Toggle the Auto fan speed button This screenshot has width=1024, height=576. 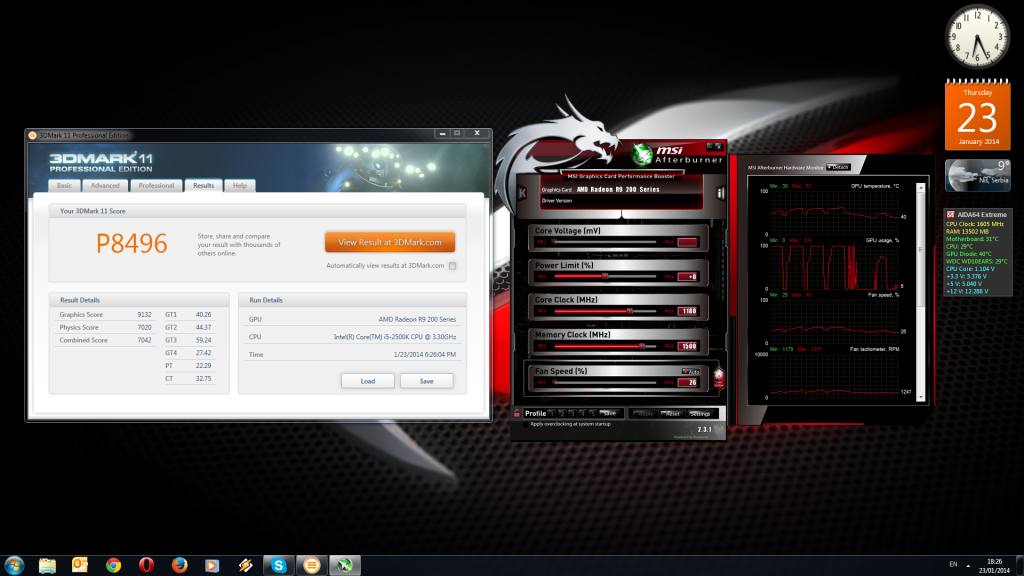(691, 371)
